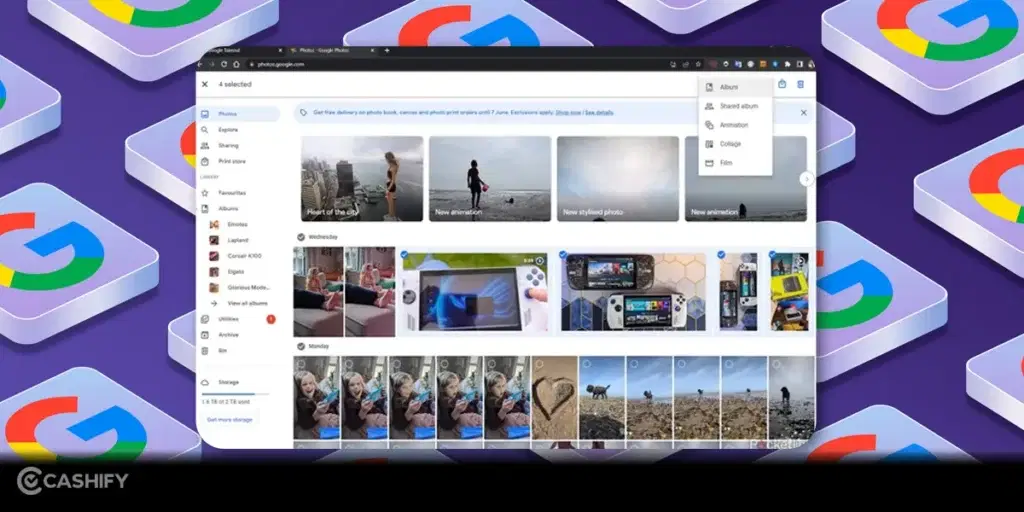Select the heart in sand photo

point(537,364)
